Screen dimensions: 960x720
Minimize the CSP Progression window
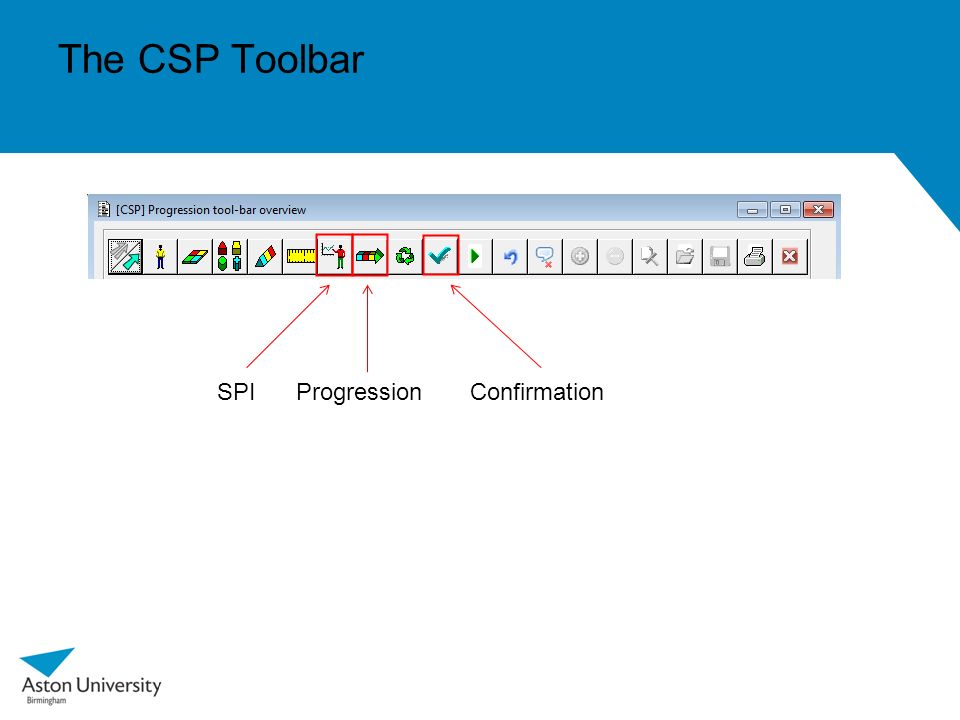coord(752,210)
